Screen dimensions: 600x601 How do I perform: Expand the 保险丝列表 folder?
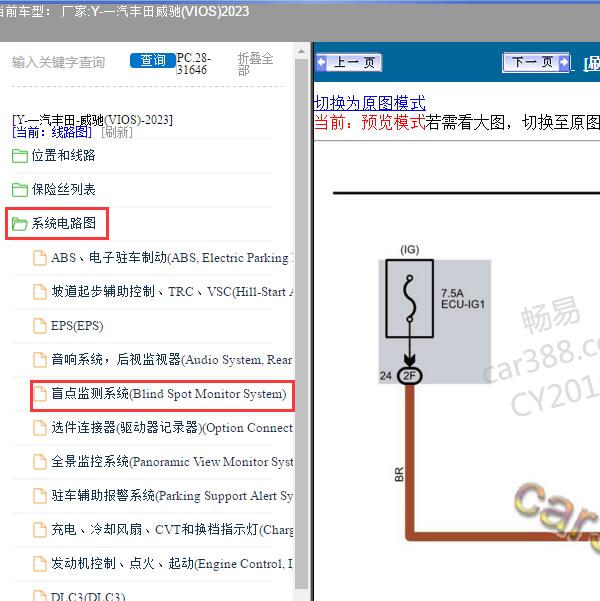[63, 189]
